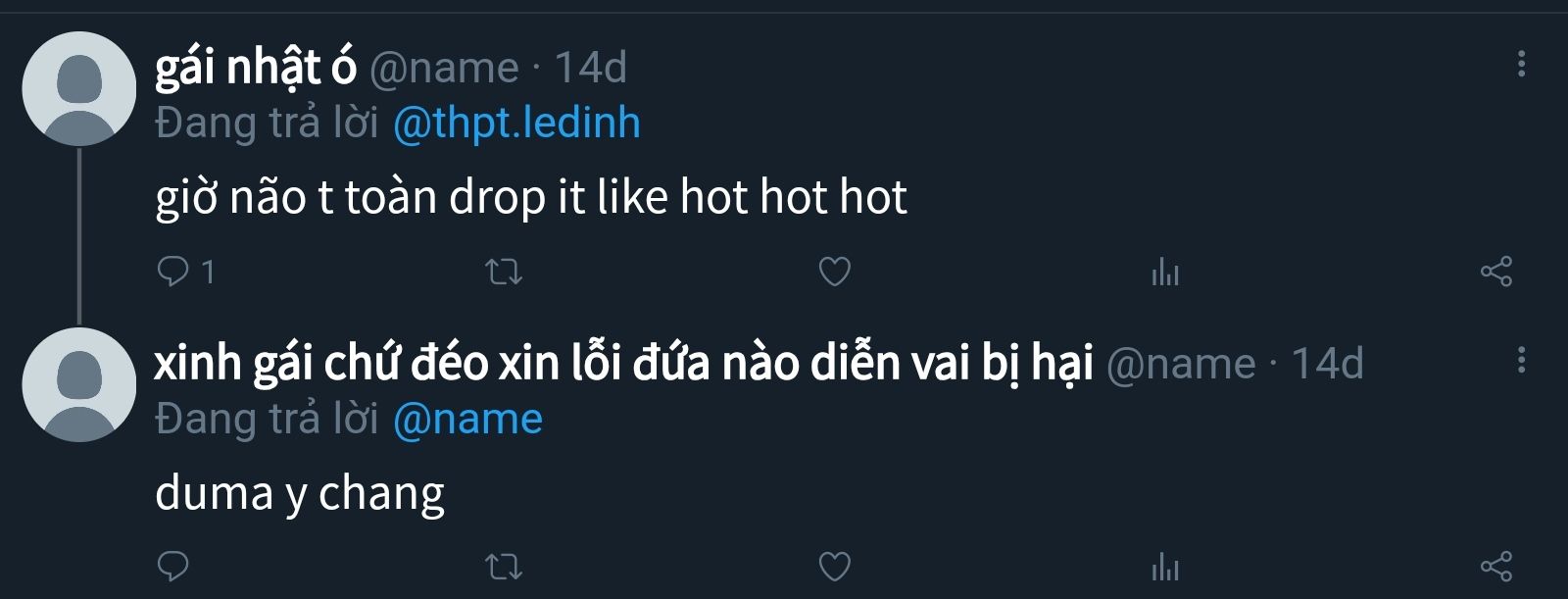Open the tweet text "duma y chang"

299,493
